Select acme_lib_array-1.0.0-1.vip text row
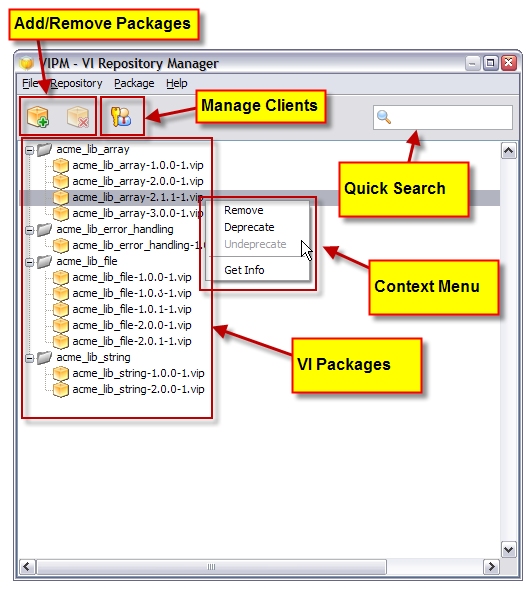Screen dimensions: 531x589 (x=138, y=165)
